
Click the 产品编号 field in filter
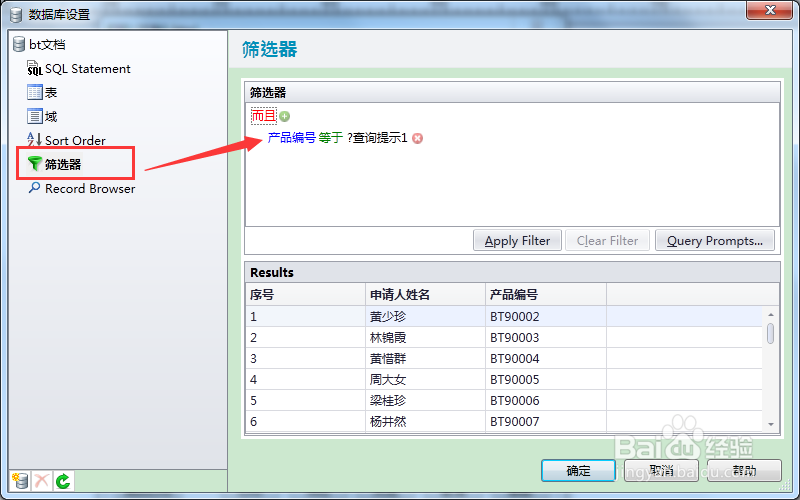pos(291,138)
